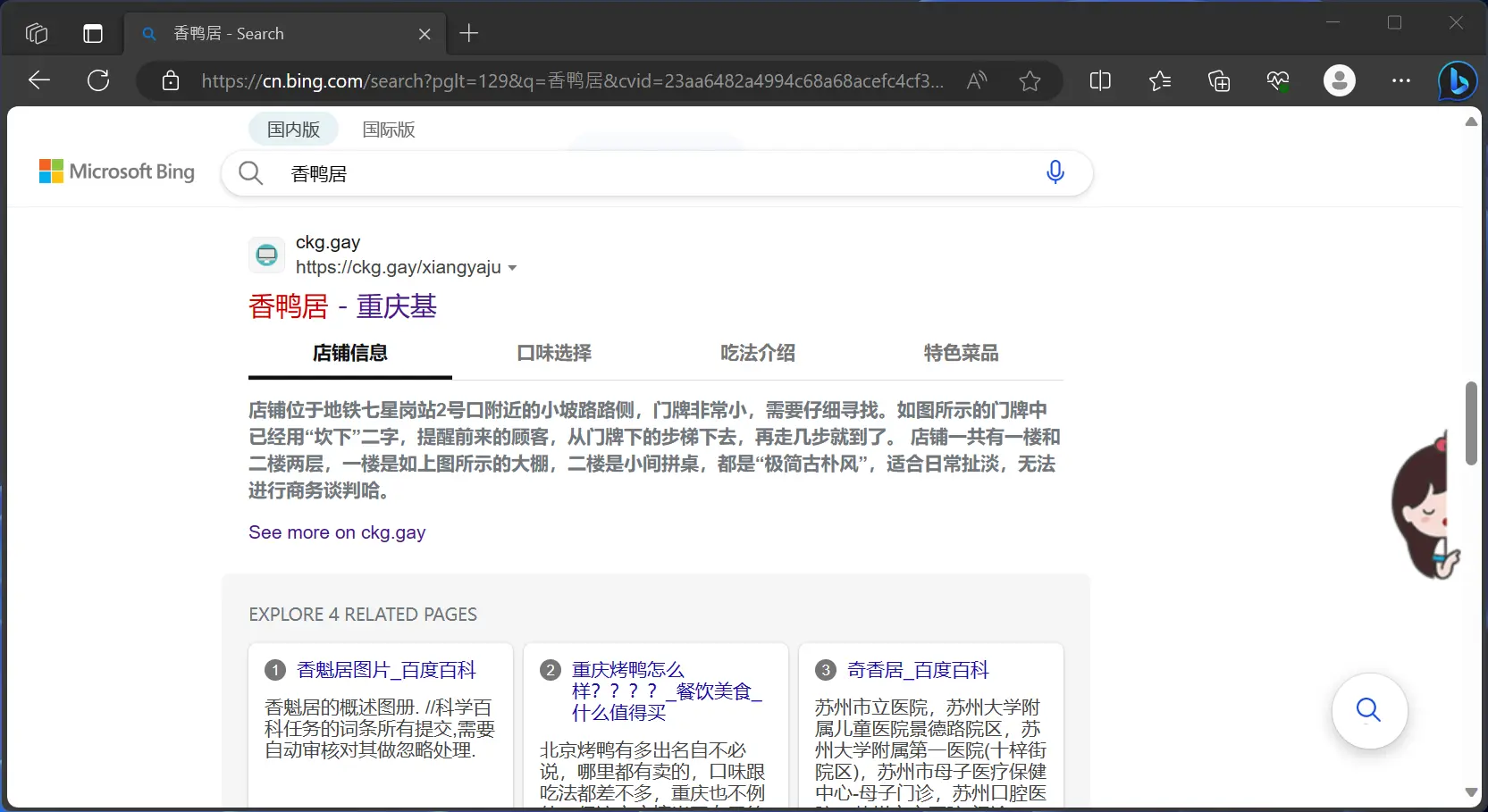This screenshot has width=1488, height=812.
Task: Click the floating magnifier search button
Action: coord(1369,711)
